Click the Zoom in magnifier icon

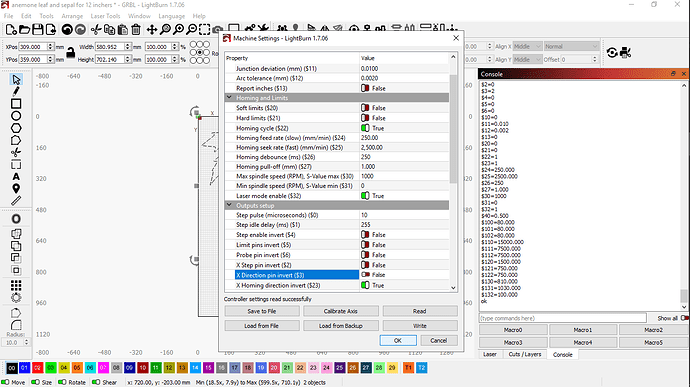[x=179, y=29]
